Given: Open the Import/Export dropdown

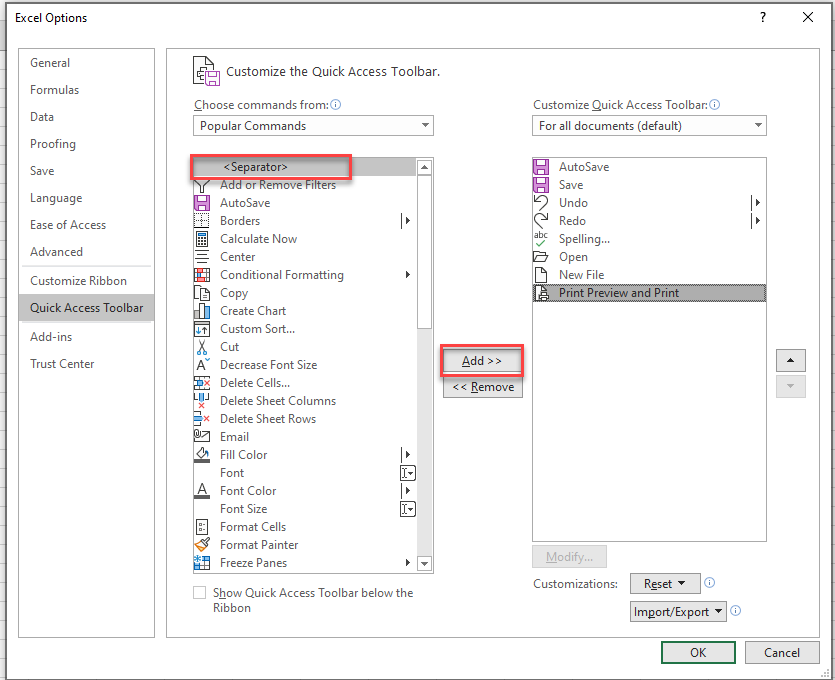Looking at the screenshot, I should tap(678, 612).
